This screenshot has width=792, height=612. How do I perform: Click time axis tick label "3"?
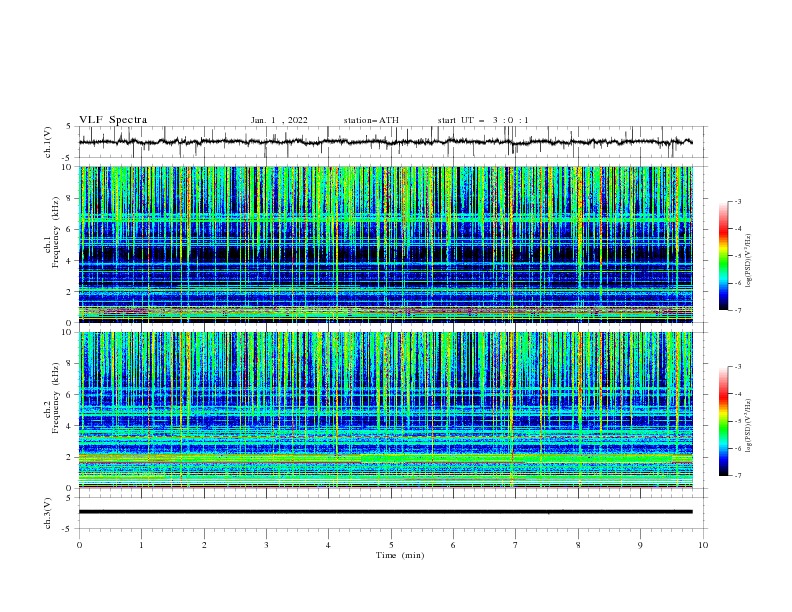[266, 545]
